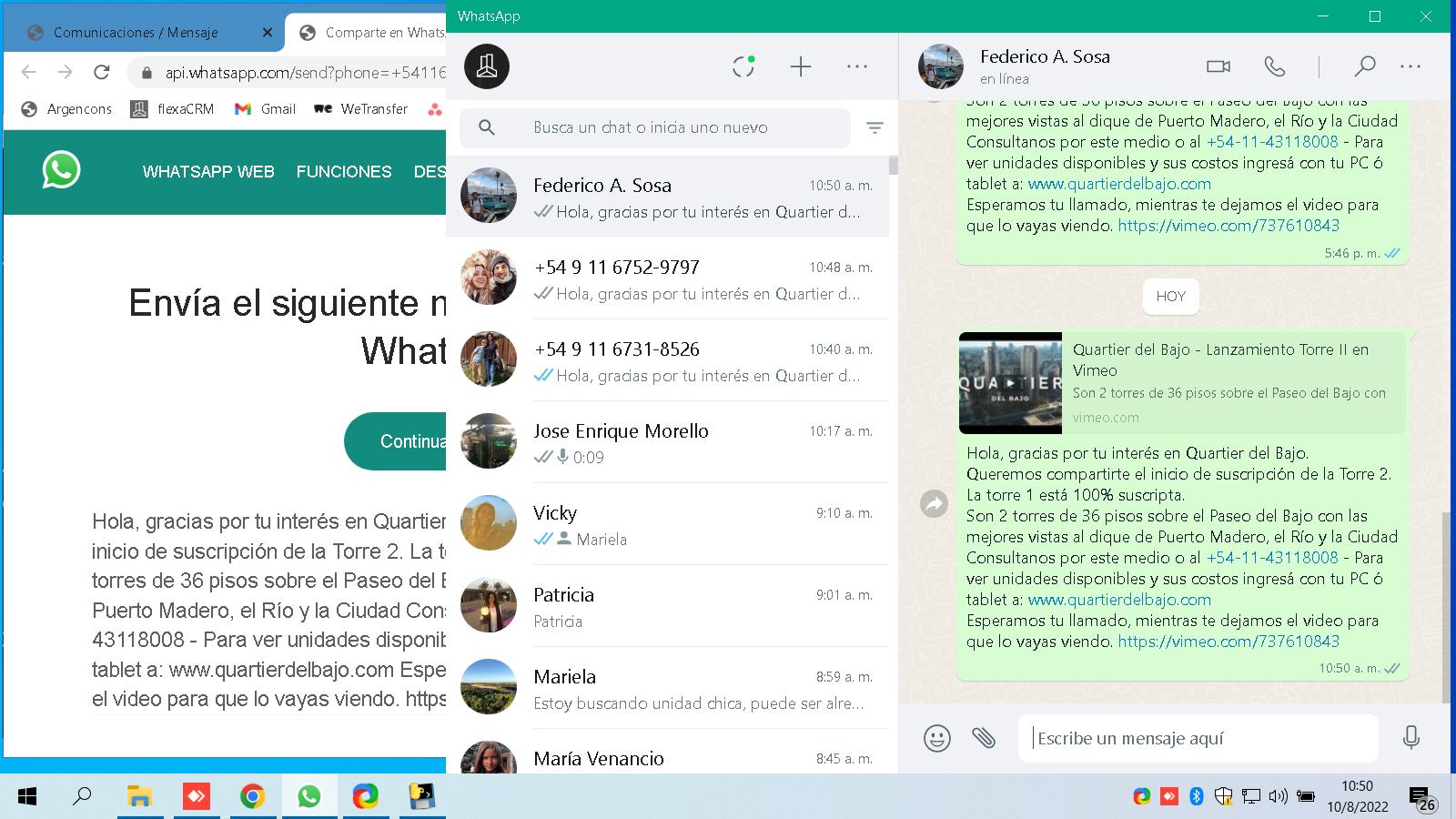The height and width of the screenshot is (819, 1456).
Task: Open the chat filter icon beside the search box
Action: pyautogui.click(x=875, y=128)
